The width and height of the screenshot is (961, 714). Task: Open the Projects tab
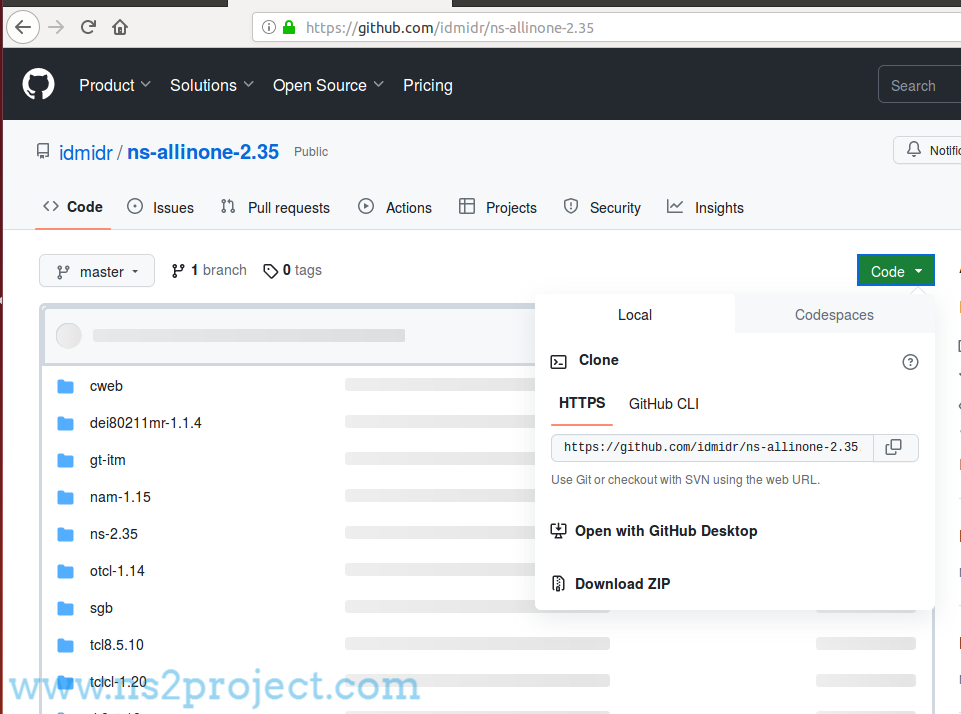click(x=498, y=208)
